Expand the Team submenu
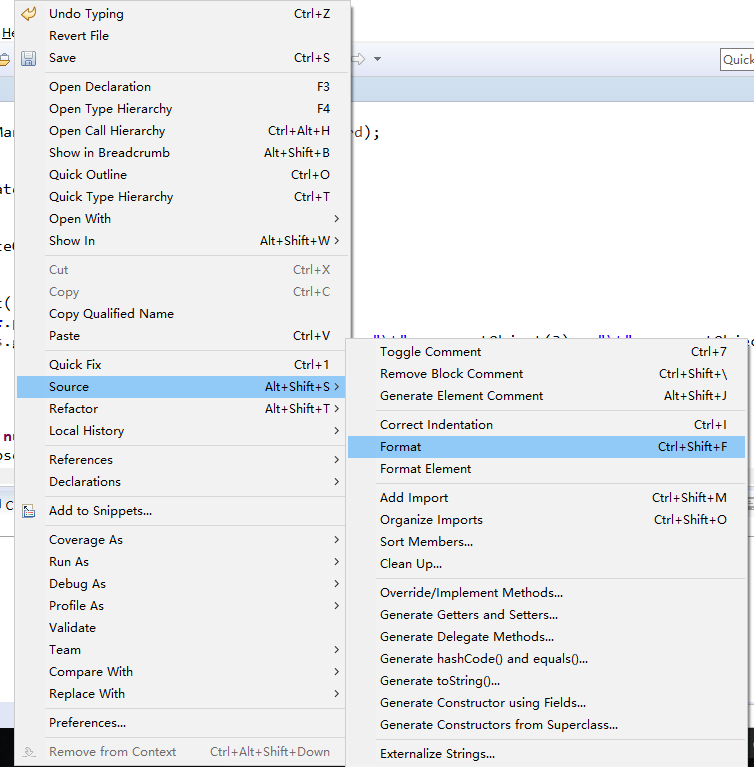The width and height of the screenshot is (754, 767). pos(182,650)
